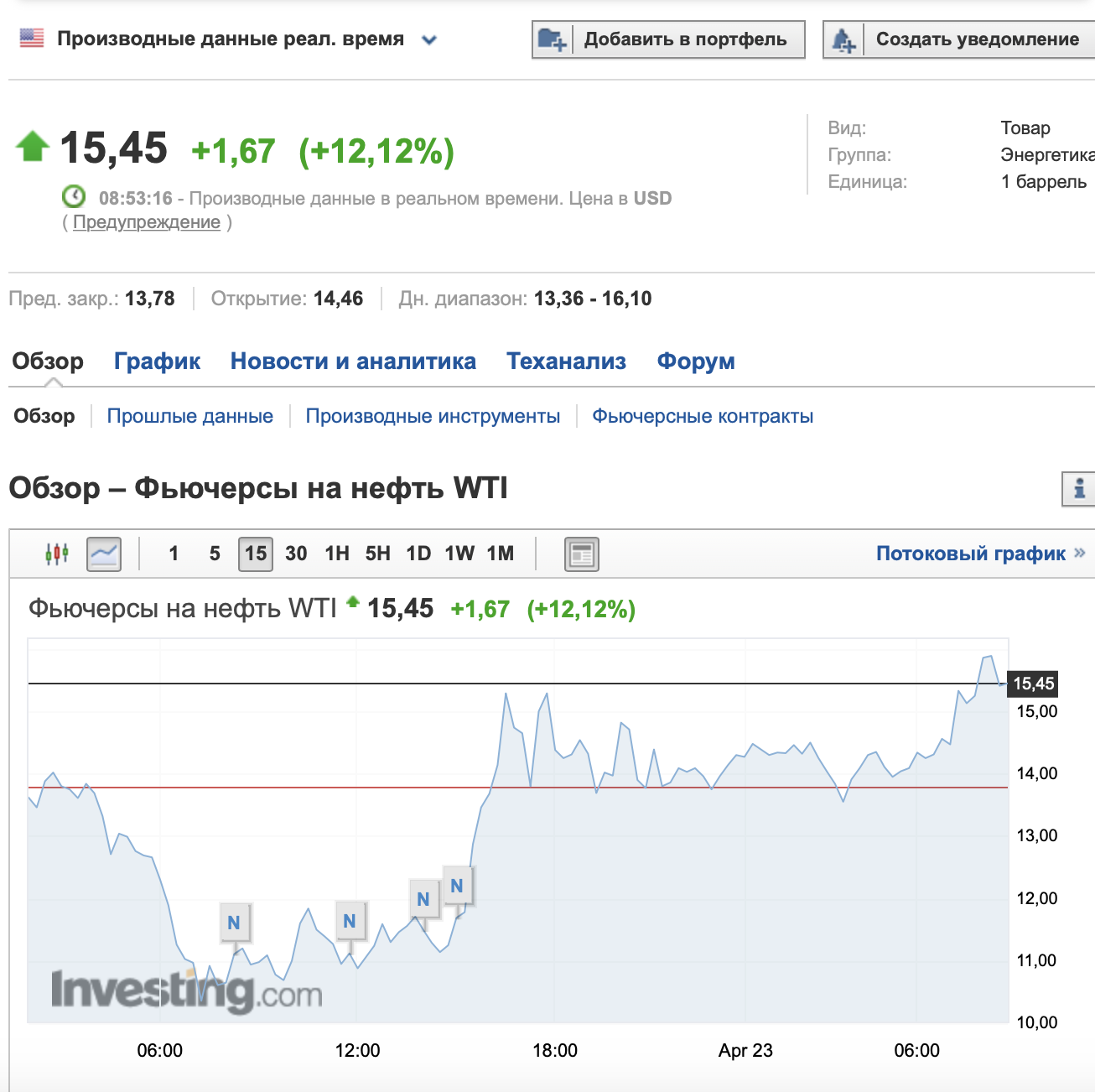The height and width of the screenshot is (1092, 1095).
Task: Click the N news marker near 14:00
Action: click(x=423, y=899)
